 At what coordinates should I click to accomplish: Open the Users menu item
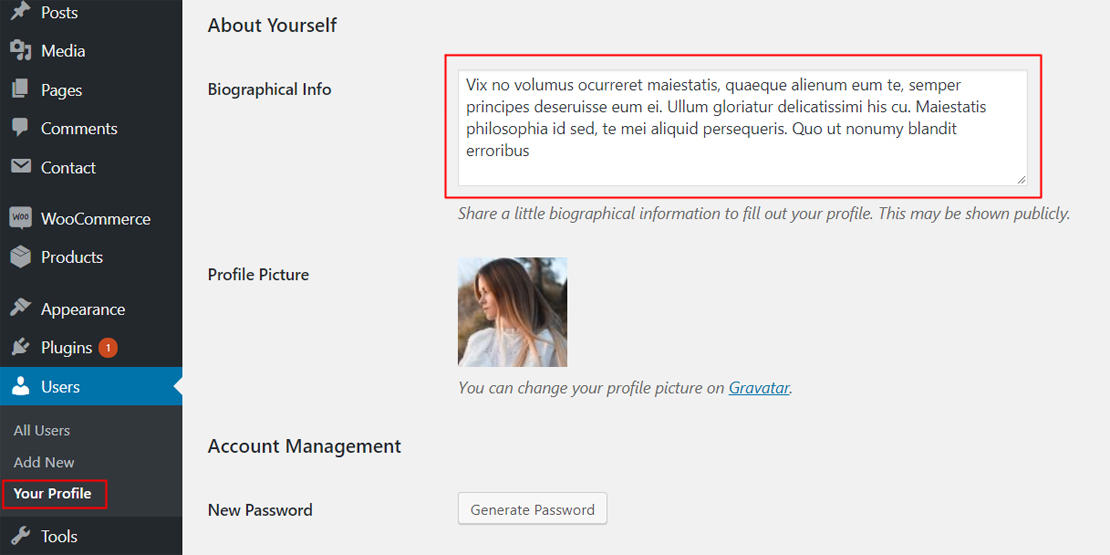pyautogui.click(x=61, y=387)
